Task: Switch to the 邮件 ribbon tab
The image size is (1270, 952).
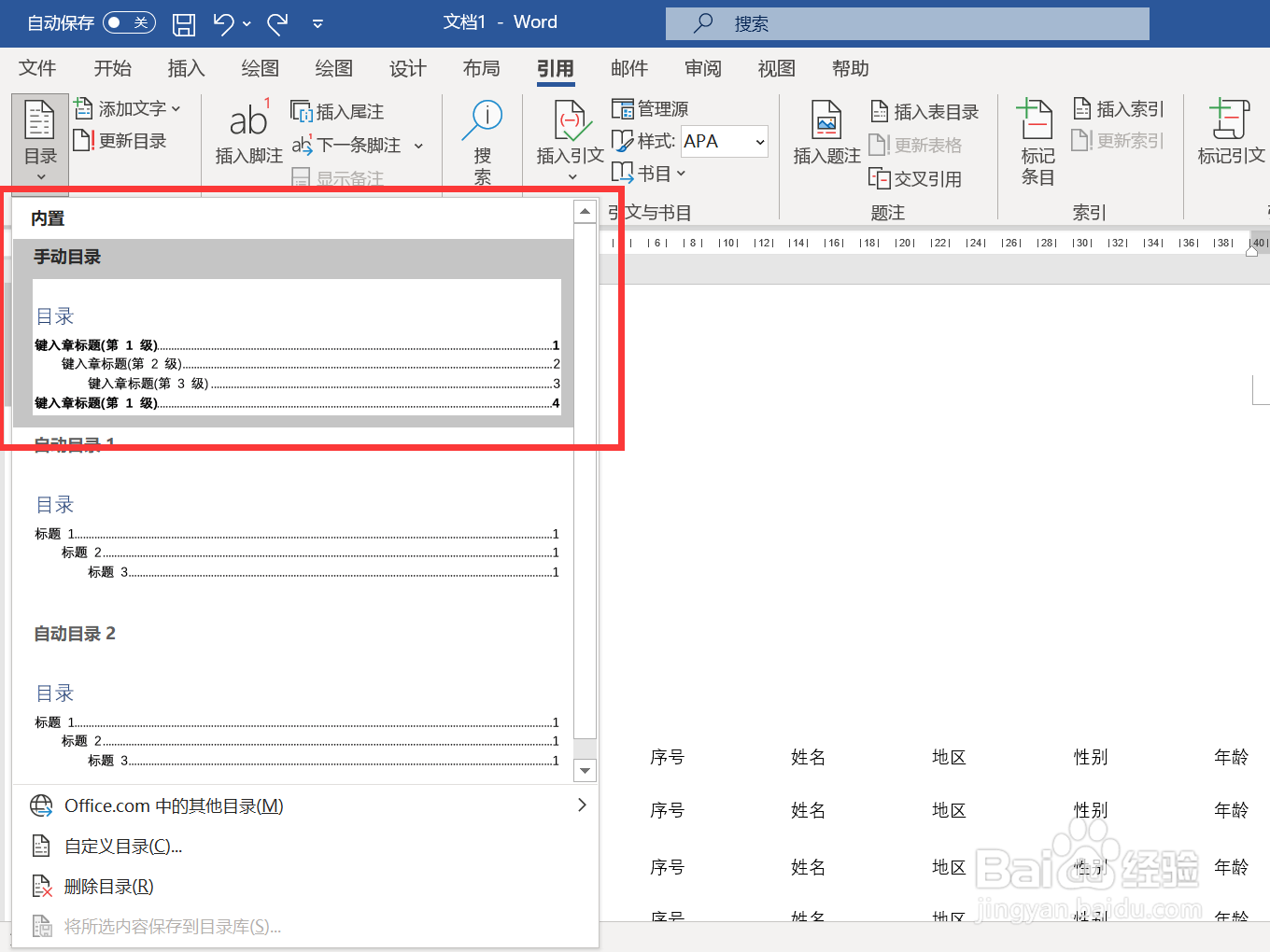Action: 628,68
